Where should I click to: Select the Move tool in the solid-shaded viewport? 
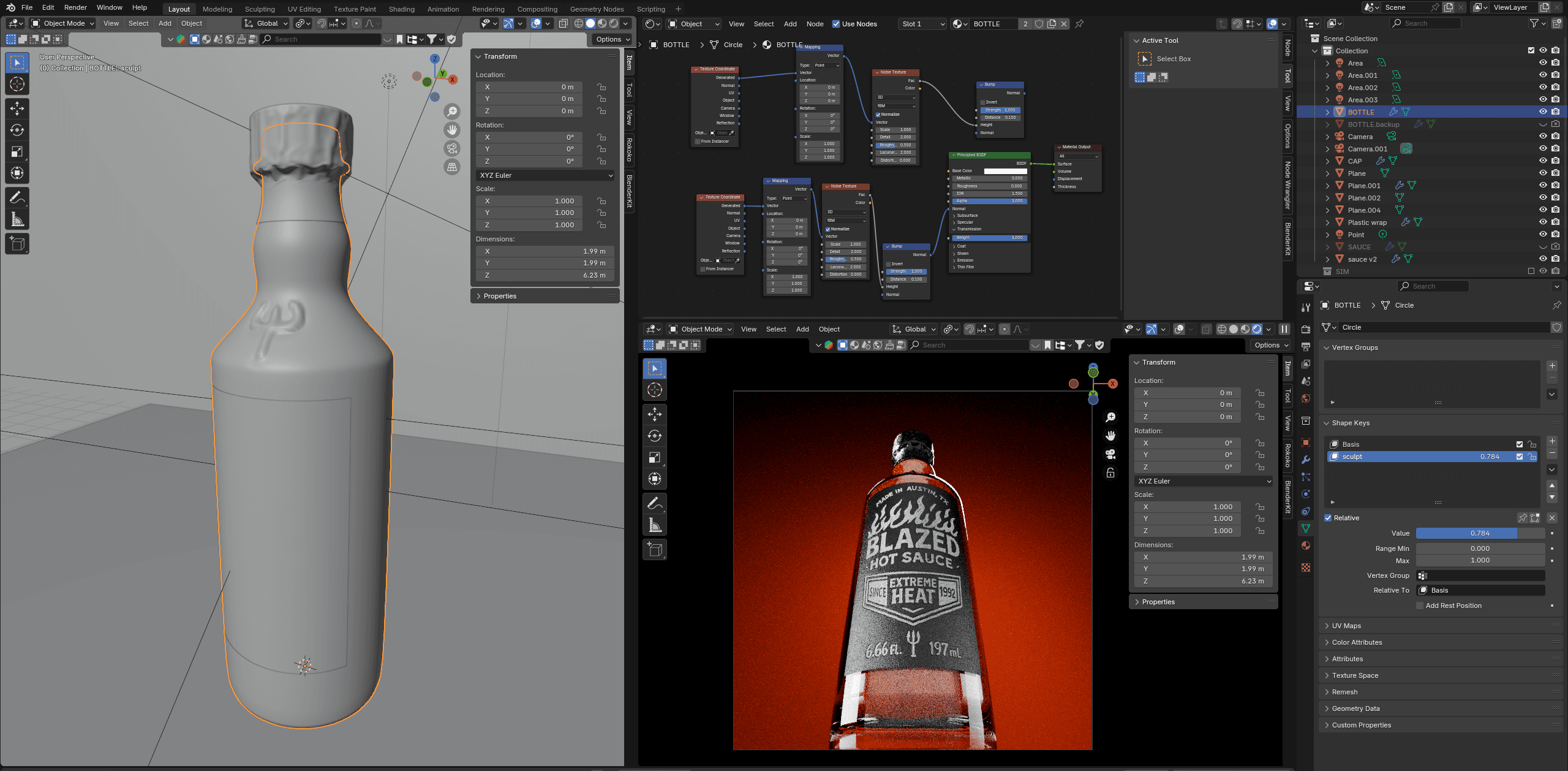pyautogui.click(x=17, y=108)
